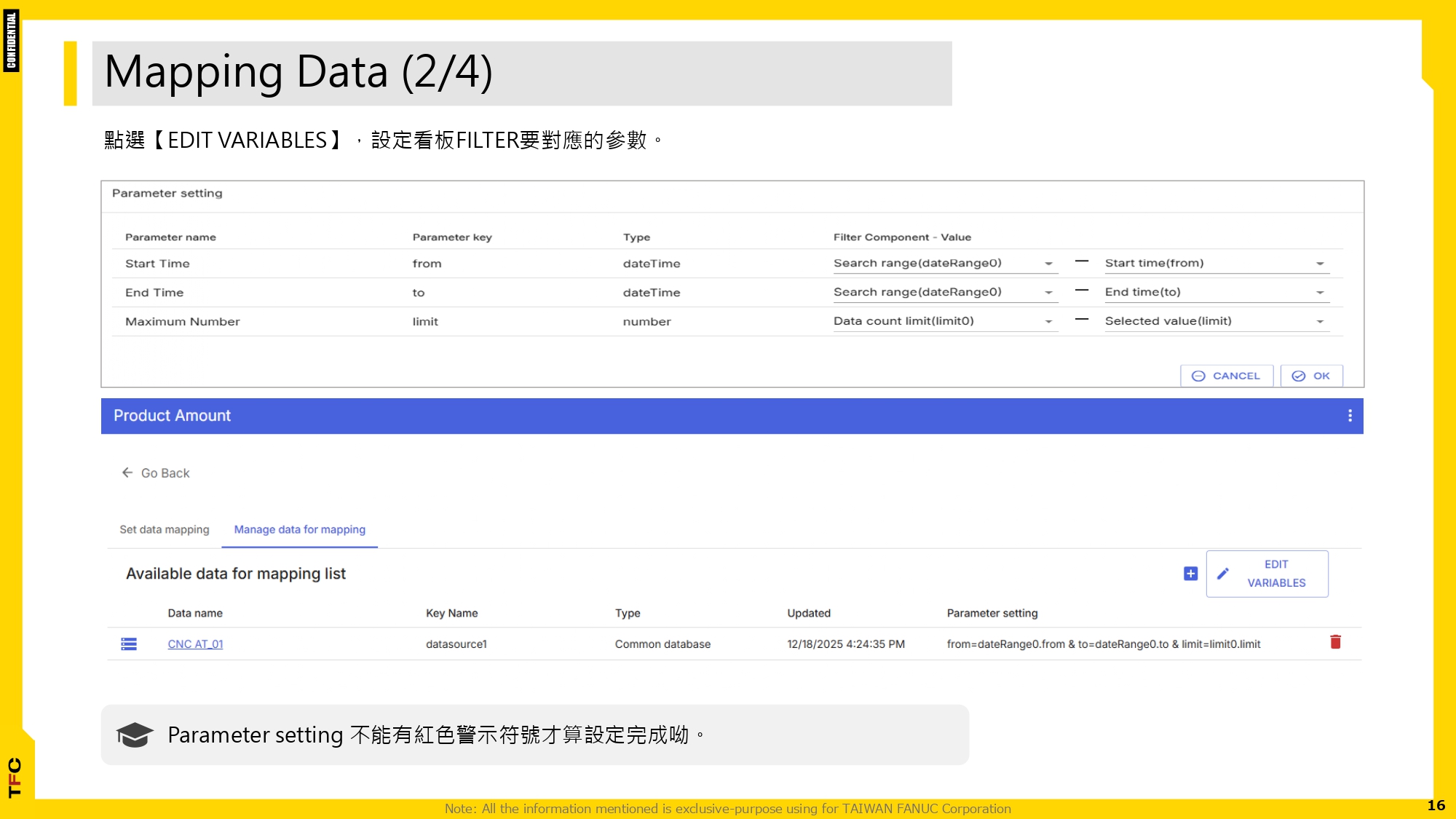Click the graduation cap tip icon
Screen dimensions: 1456x819
[x=134, y=735]
